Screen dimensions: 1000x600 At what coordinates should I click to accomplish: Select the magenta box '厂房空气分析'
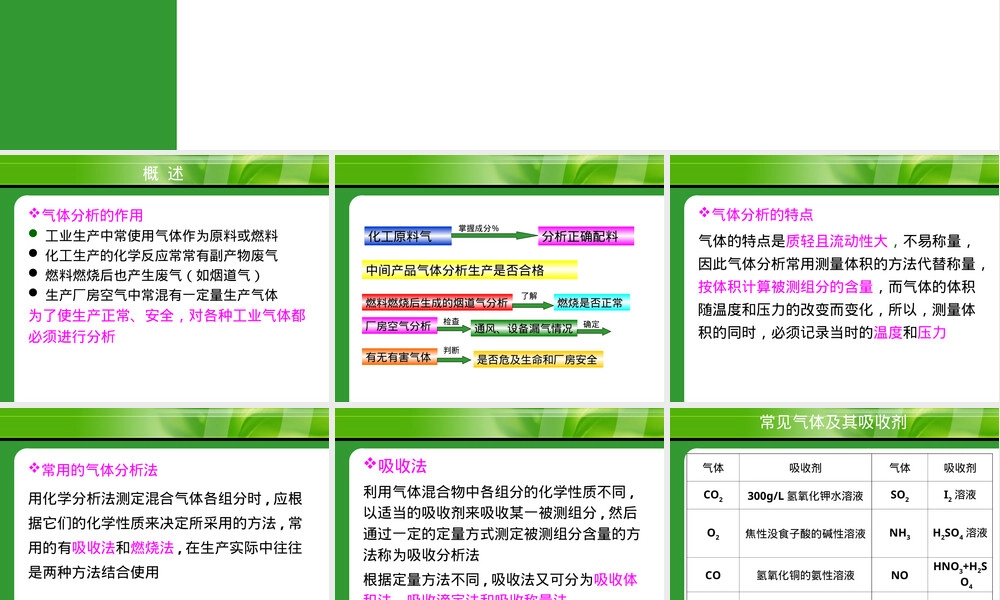[x=399, y=326]
